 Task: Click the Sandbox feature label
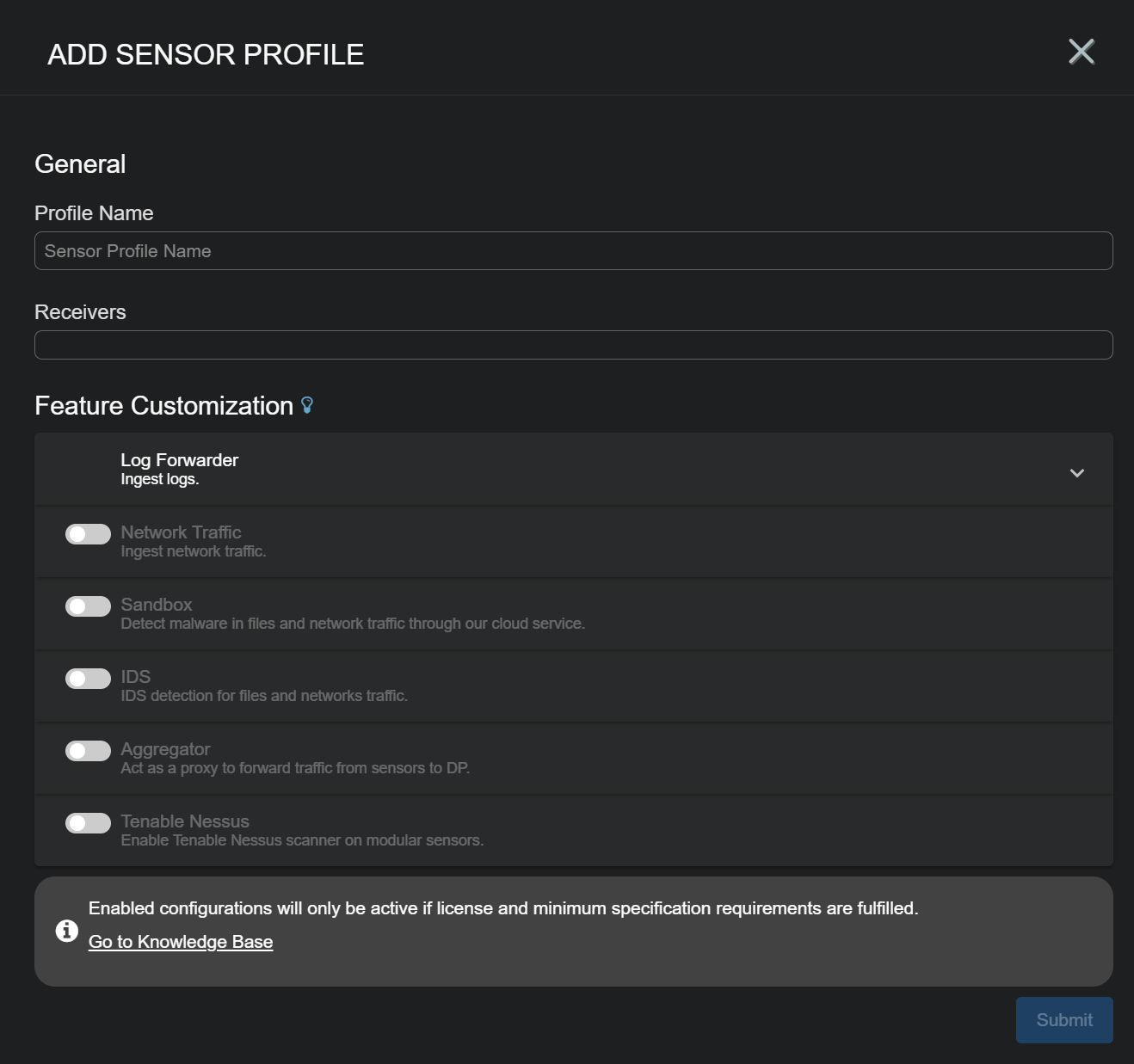pos(156,605)
